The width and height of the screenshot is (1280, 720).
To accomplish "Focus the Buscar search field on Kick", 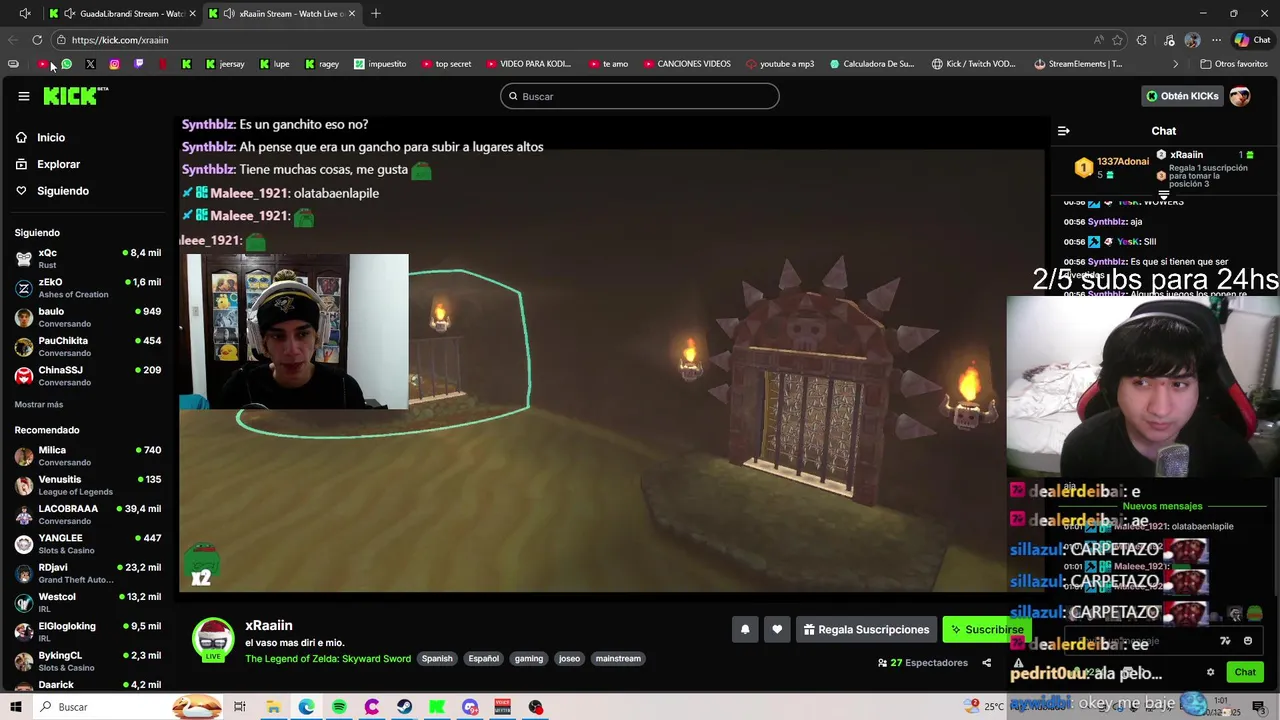I will coord(640,96).
